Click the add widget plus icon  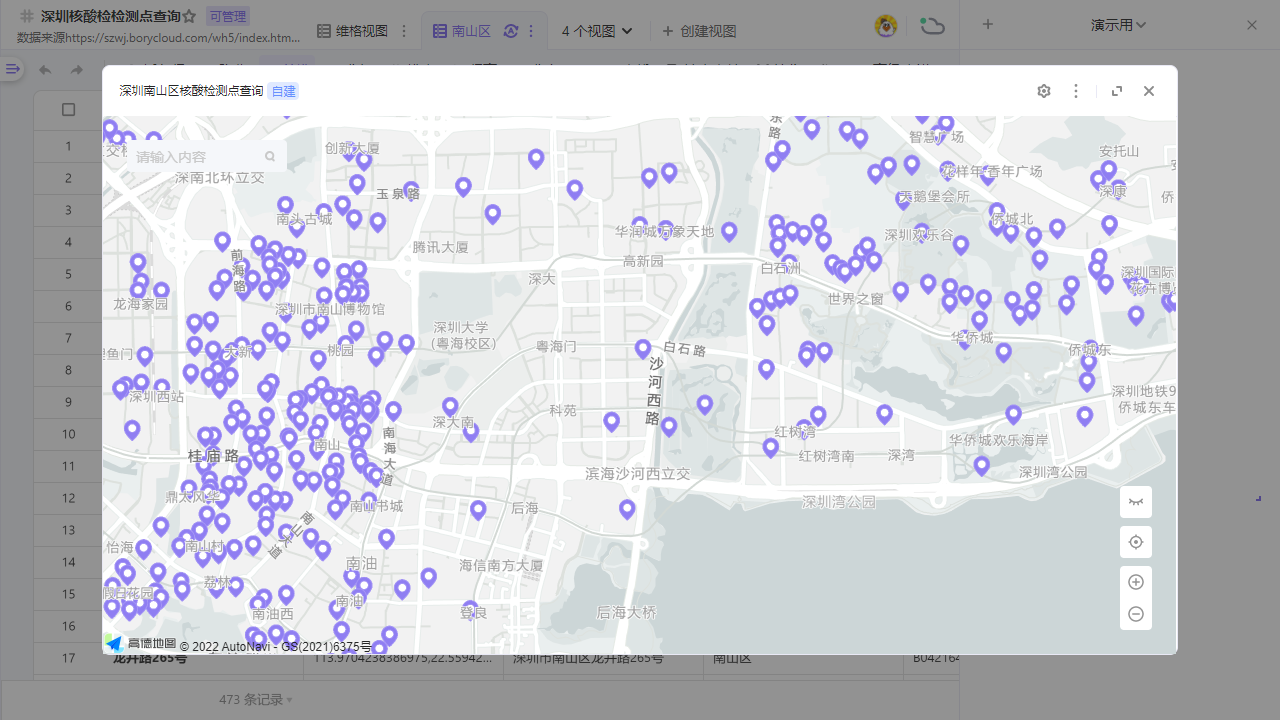[988, 25]
